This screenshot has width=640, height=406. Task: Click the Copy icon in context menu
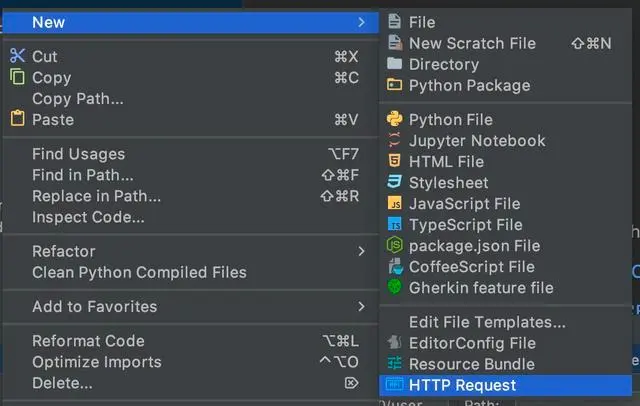coord(17,77)
